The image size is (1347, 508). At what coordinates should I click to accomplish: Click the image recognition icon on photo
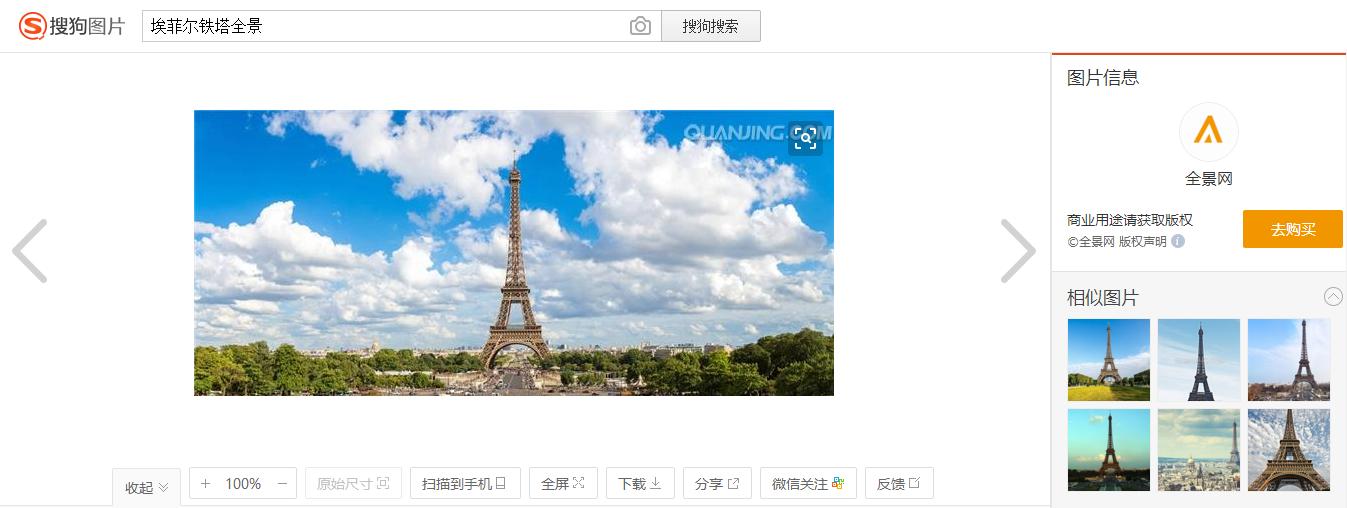[805, 139]
